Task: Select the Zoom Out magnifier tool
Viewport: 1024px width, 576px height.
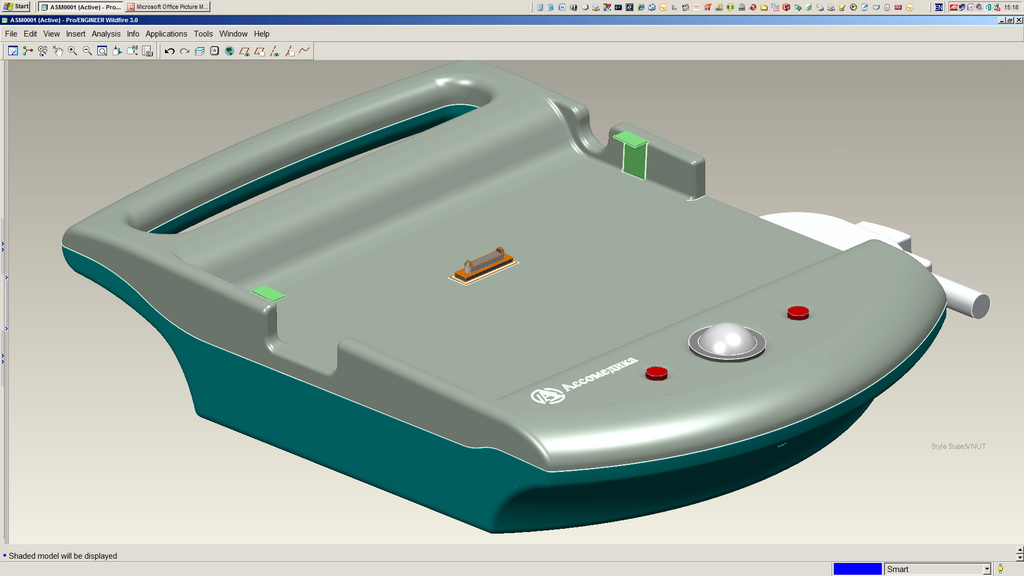Action: (87, 51)
